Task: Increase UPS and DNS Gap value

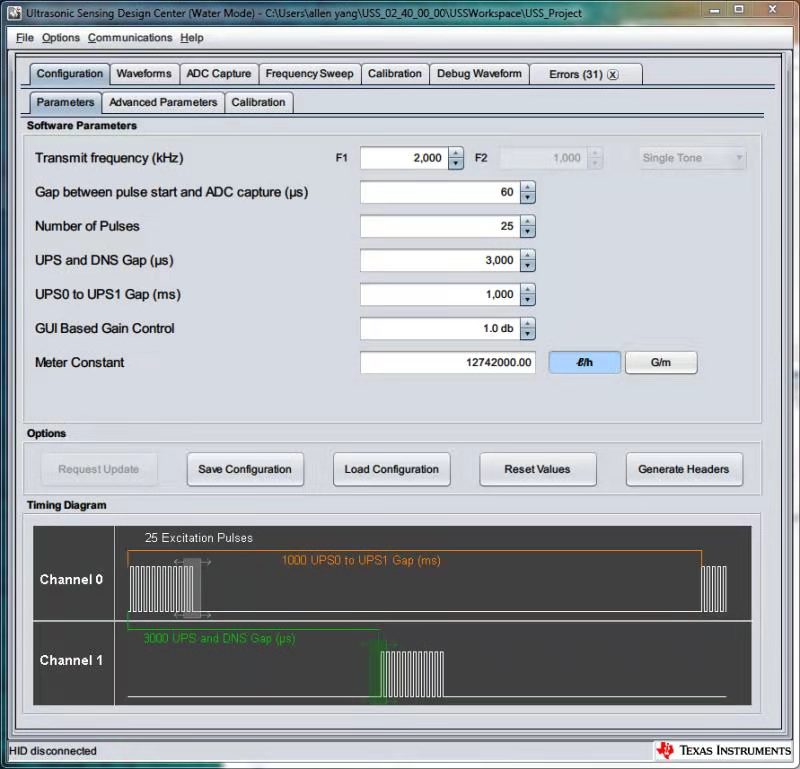Action: click(x=528, y=255)
